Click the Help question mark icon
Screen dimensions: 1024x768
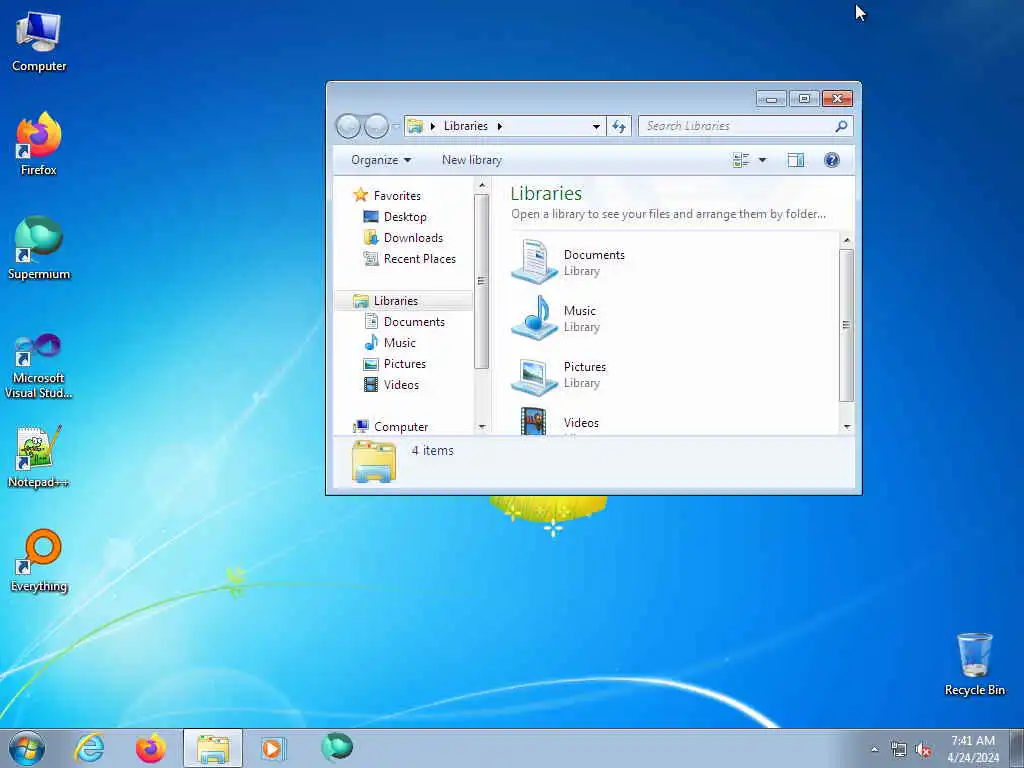coord(831,160)
